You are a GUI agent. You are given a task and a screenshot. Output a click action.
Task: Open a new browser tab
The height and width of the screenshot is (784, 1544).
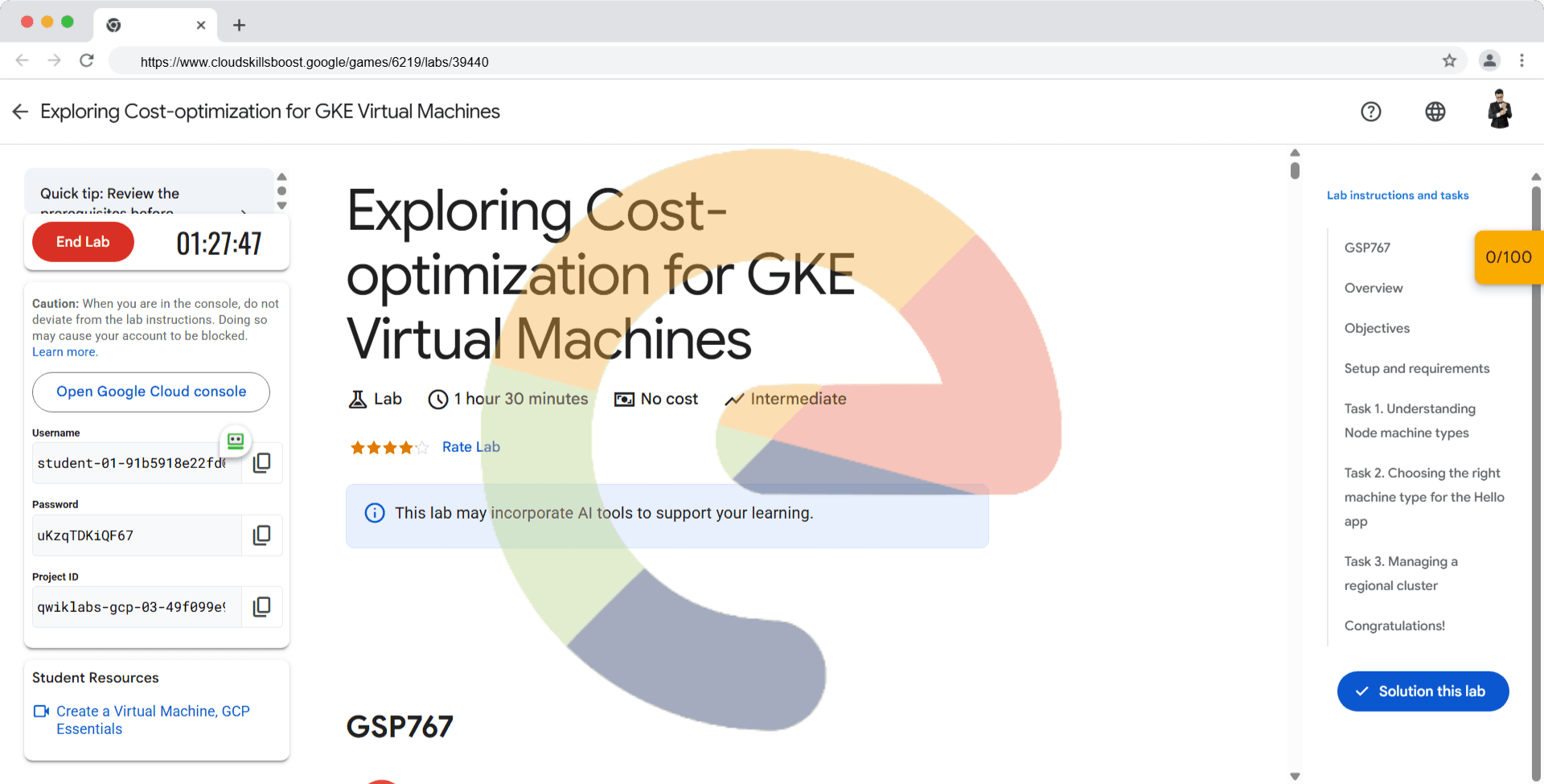[239, 25]
